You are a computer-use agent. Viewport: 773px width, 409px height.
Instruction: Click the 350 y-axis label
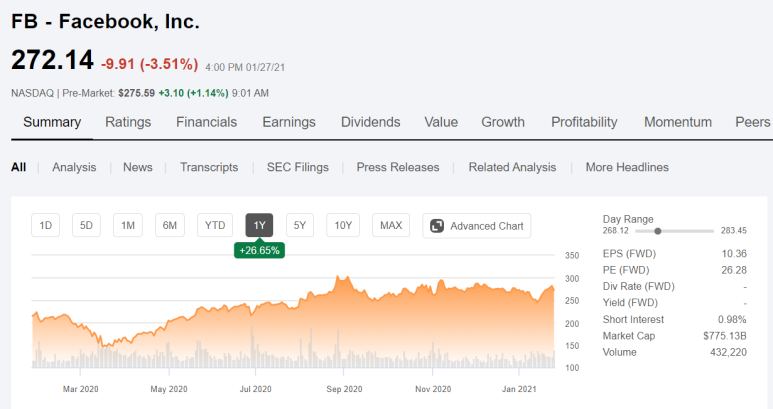coord(572,255)
